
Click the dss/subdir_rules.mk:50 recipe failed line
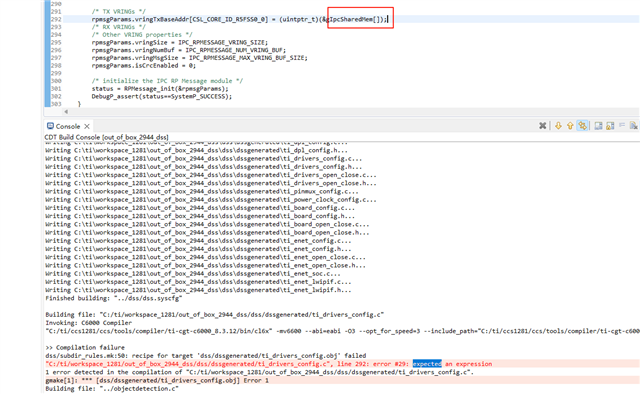coord(205,355)
